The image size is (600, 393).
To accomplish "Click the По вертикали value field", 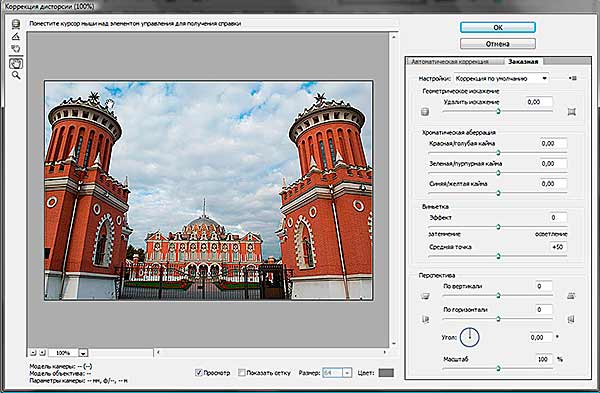I will (543, 286).
